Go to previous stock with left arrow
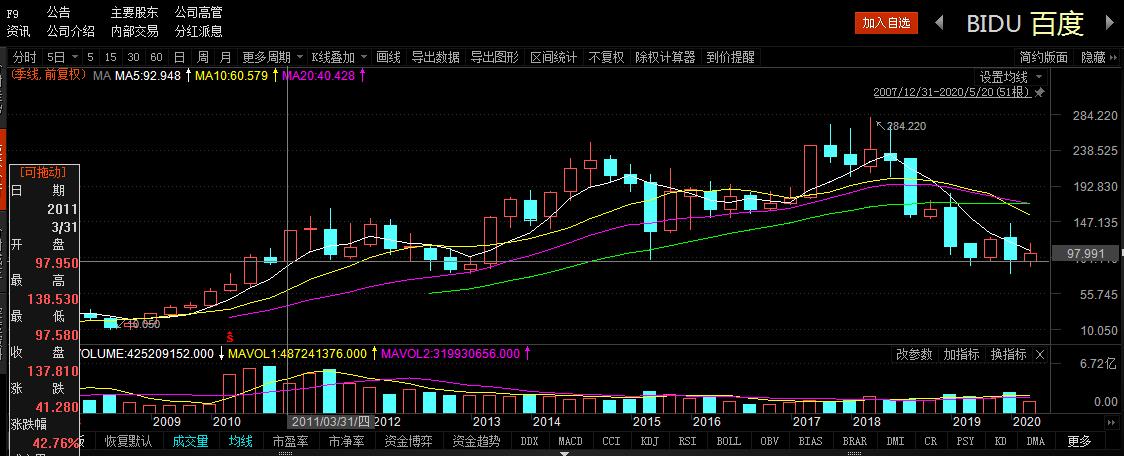 939,23
